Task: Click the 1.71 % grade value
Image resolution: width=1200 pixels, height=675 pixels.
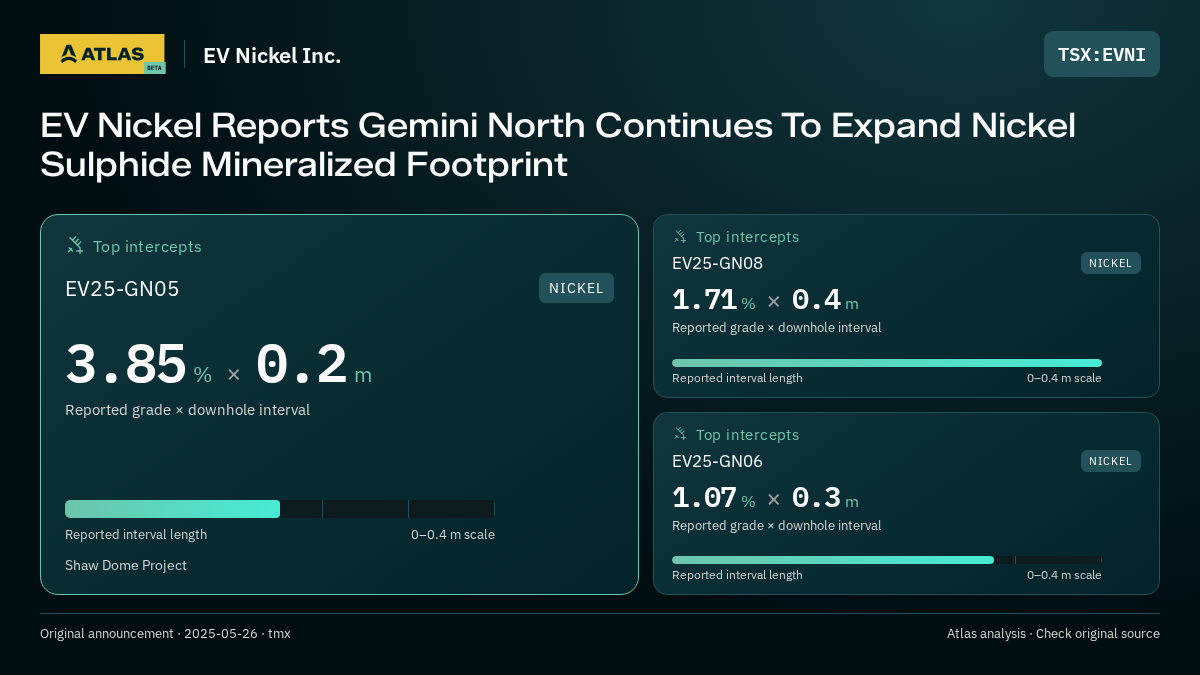Action: pos(713,300)
